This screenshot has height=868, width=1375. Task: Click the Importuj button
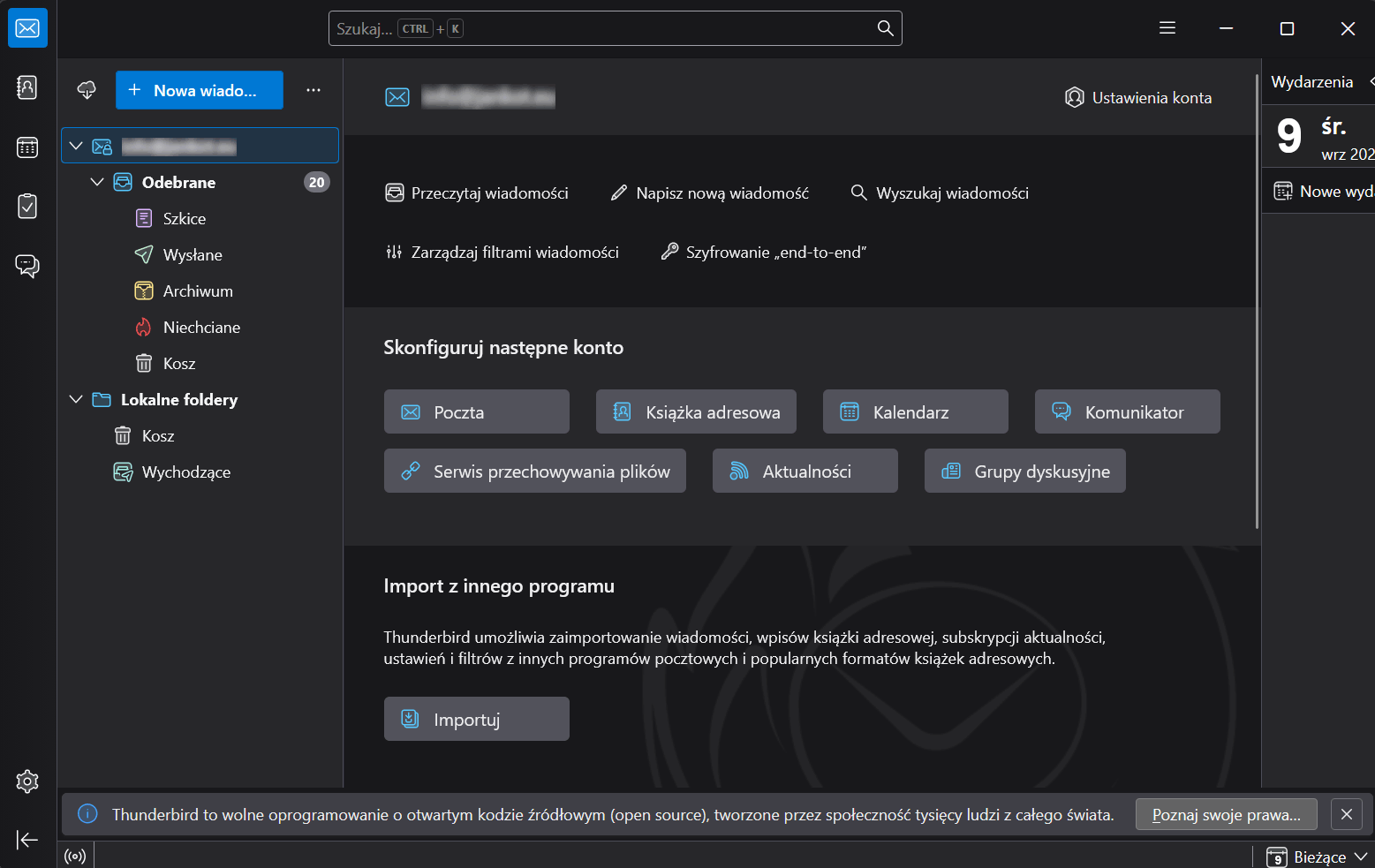477,719
